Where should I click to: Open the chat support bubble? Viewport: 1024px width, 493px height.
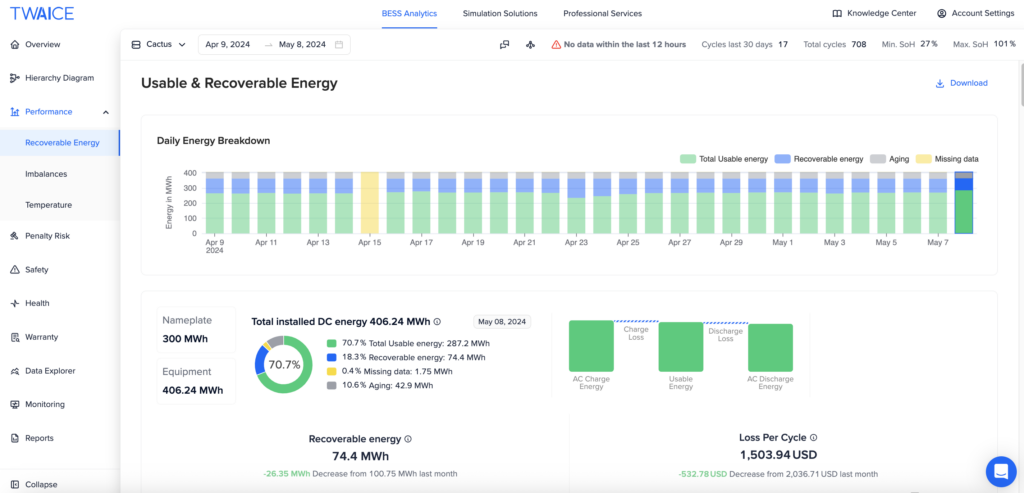999,469
